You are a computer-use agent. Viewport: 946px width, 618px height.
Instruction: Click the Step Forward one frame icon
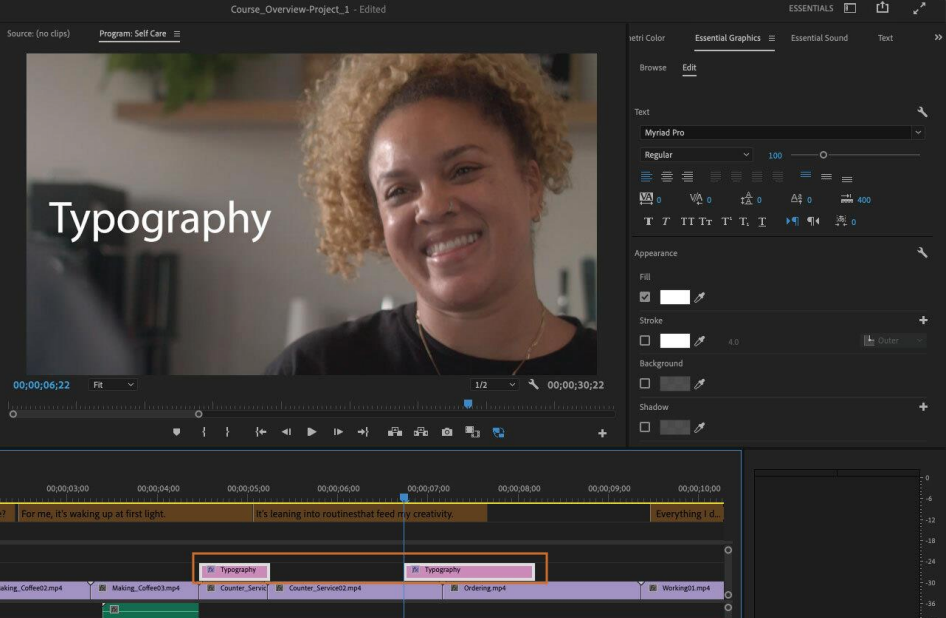338,431
